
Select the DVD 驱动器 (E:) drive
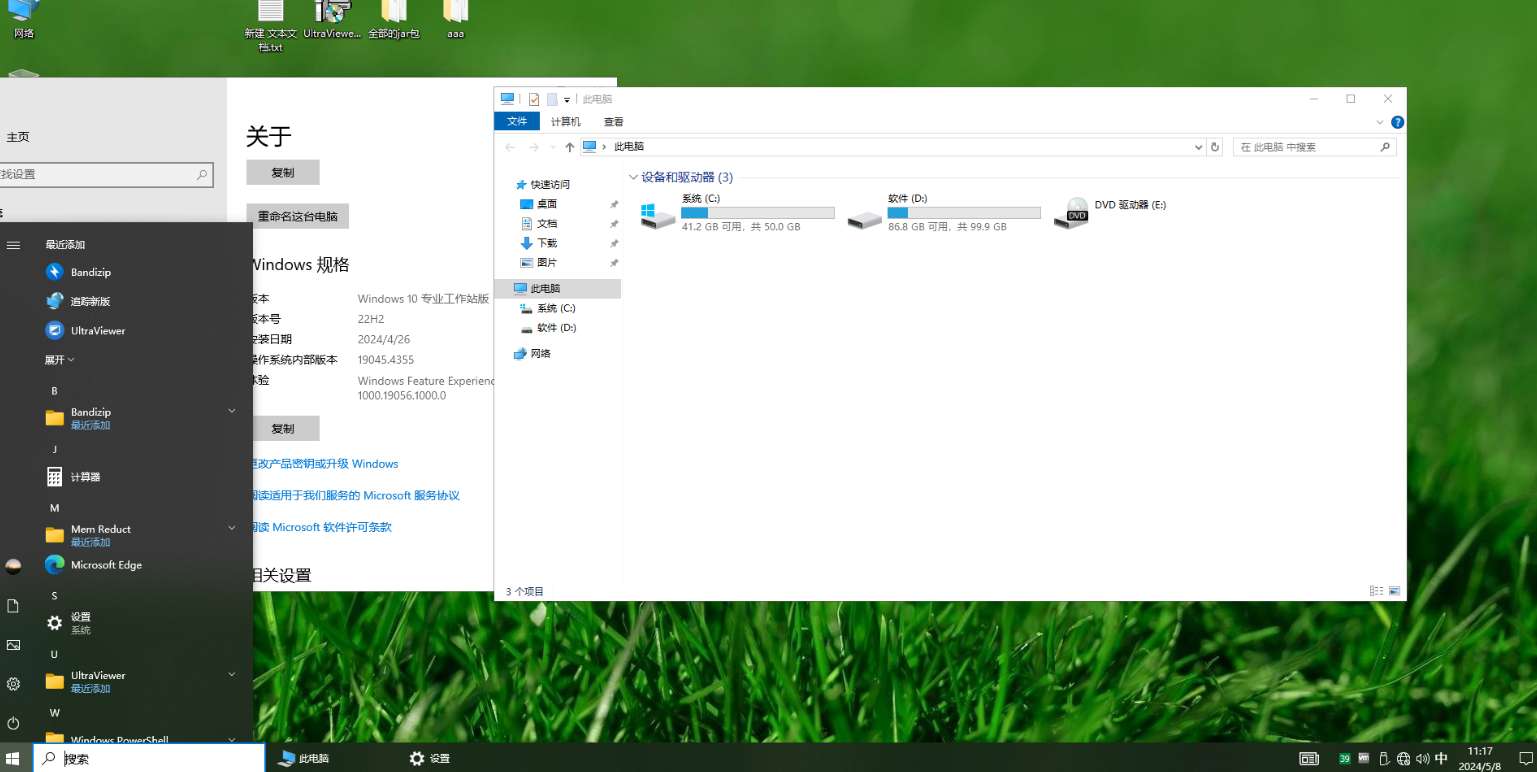point(1112,212)
